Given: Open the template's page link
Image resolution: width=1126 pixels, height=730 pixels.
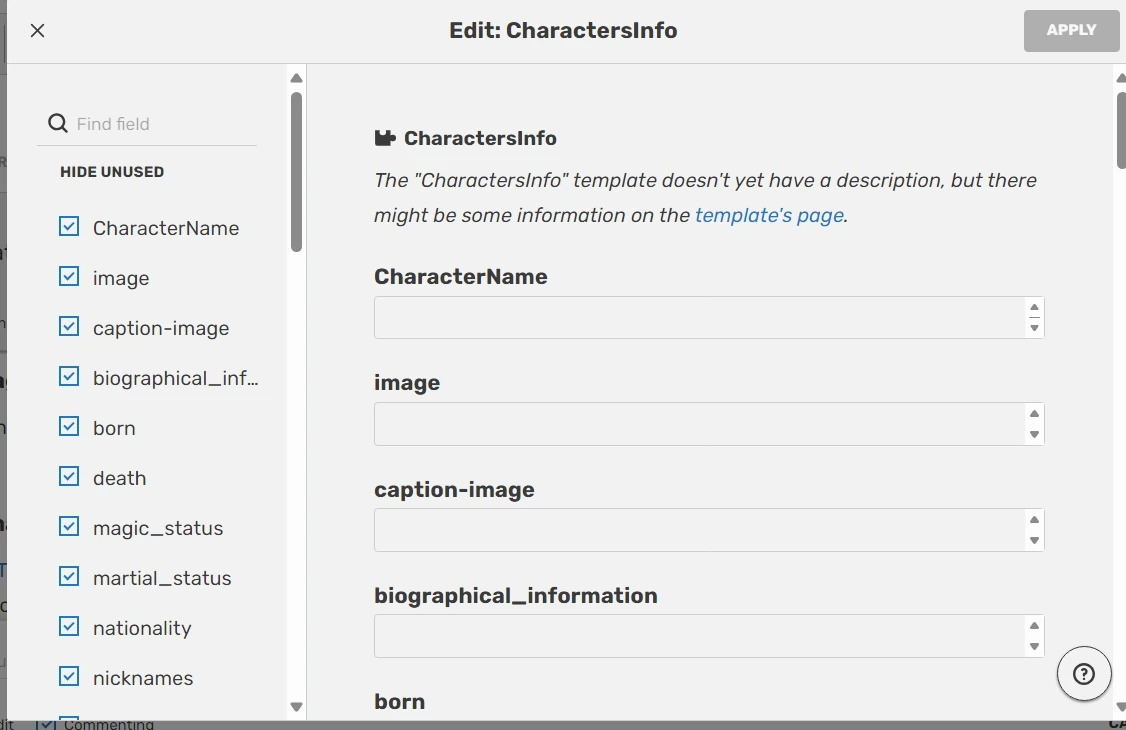Looking at the screenshot, I should click(x=769, y=215).
